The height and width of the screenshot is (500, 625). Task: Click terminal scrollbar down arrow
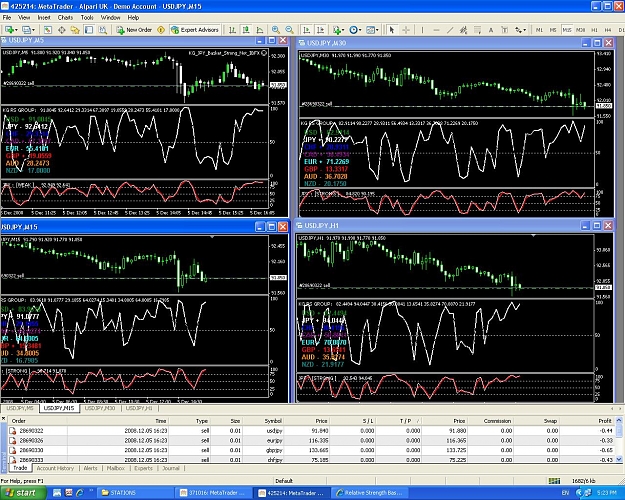(x=619, y=459)
